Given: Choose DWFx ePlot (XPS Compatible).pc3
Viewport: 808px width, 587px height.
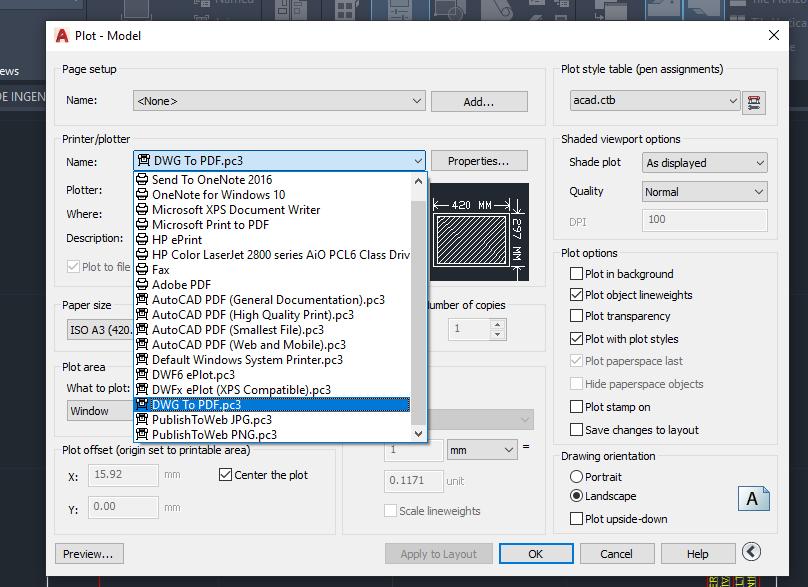Looking at the screenshot, I should 272,389.
